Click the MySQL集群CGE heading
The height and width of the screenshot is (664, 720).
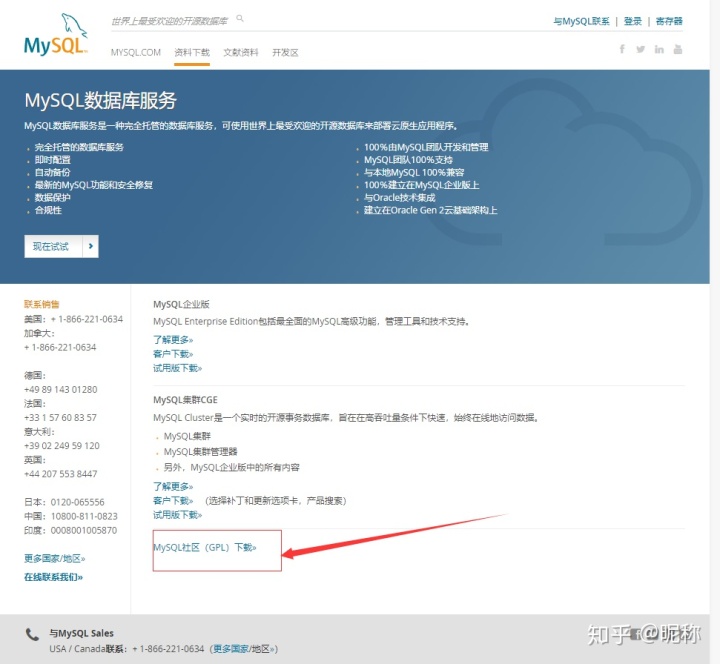click(186, 400)
